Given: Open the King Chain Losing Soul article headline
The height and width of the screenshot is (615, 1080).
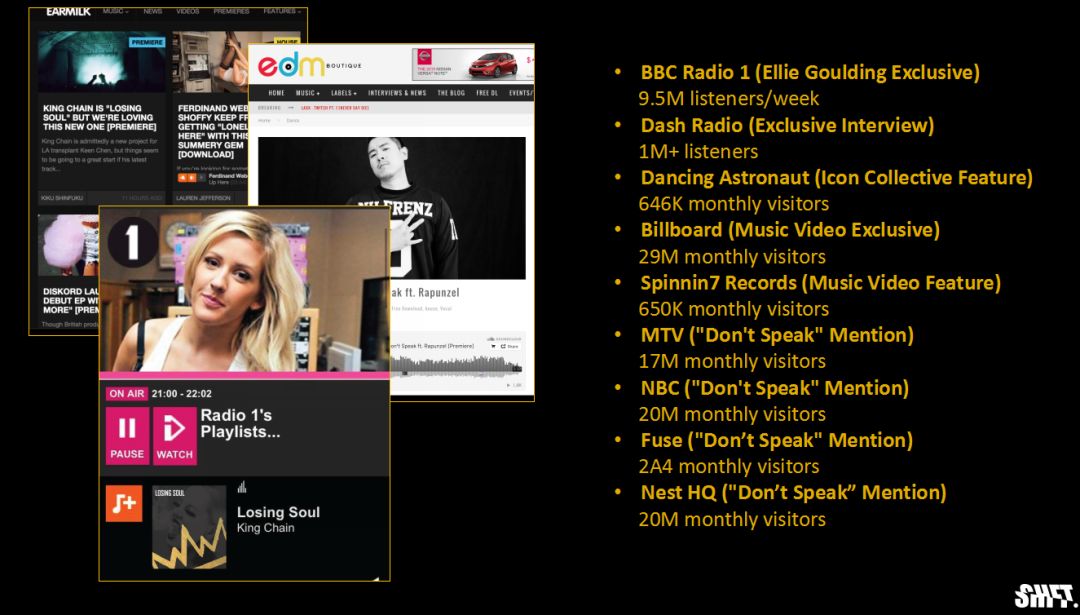Looking at the screenshot, I should coord(100,117).
